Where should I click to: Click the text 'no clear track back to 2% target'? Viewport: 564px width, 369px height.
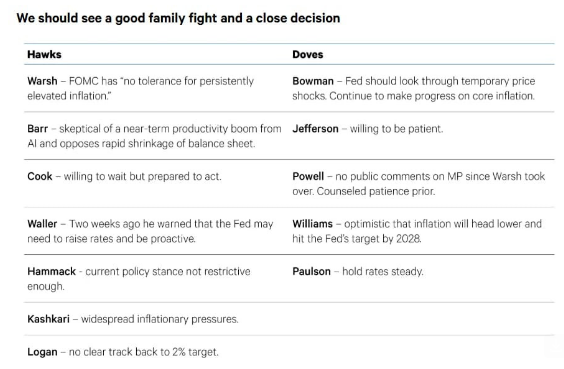click(x=143, y=352)
